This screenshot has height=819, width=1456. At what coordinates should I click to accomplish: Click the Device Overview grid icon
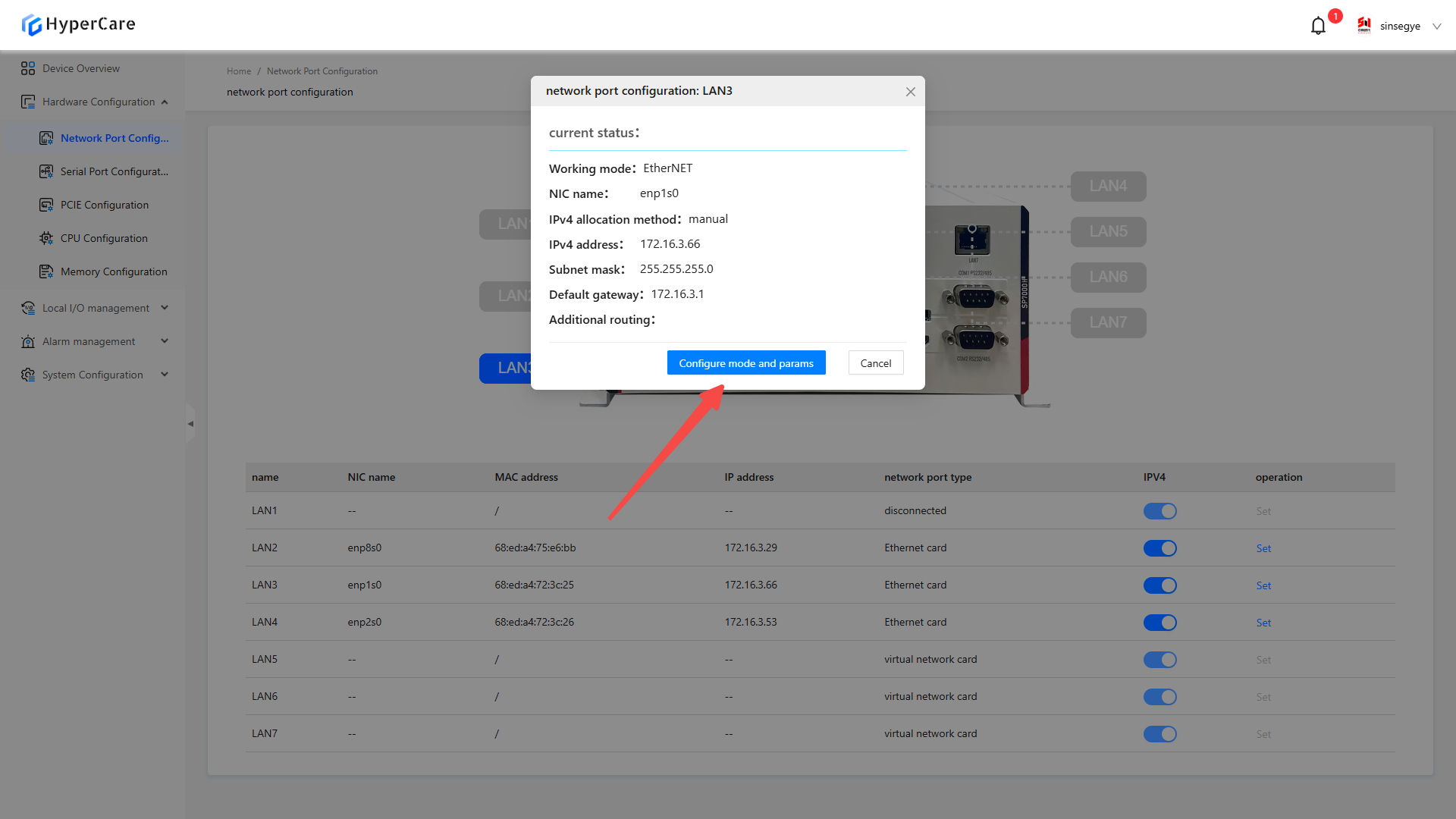(x=28, y=68)
